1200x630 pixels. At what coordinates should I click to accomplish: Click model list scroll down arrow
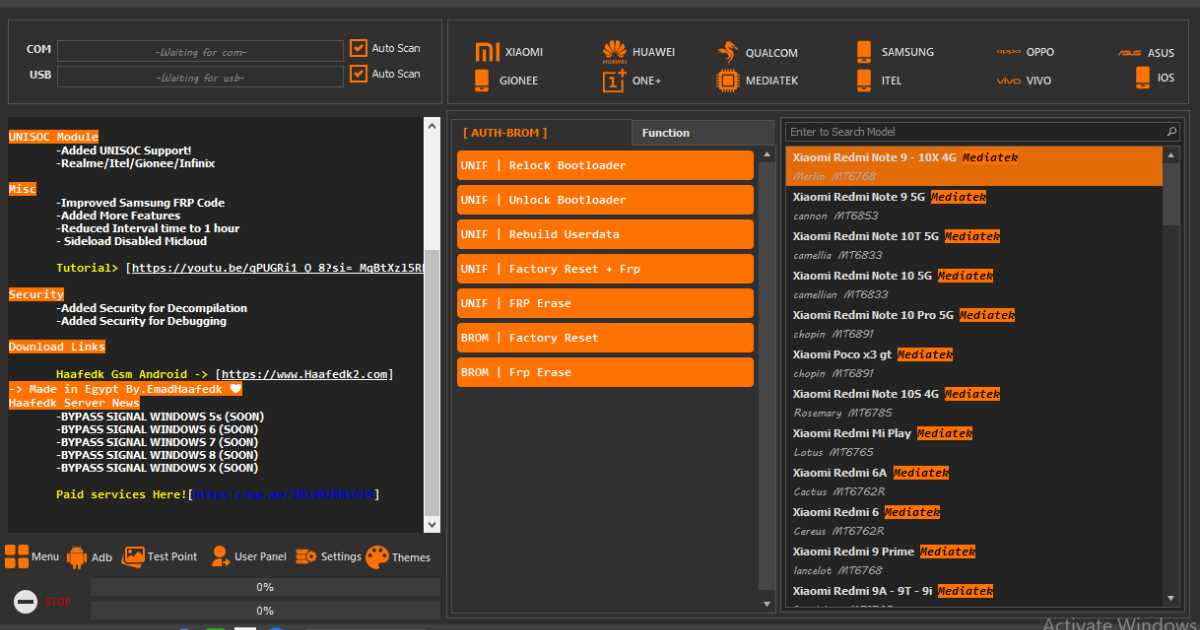1172,598
